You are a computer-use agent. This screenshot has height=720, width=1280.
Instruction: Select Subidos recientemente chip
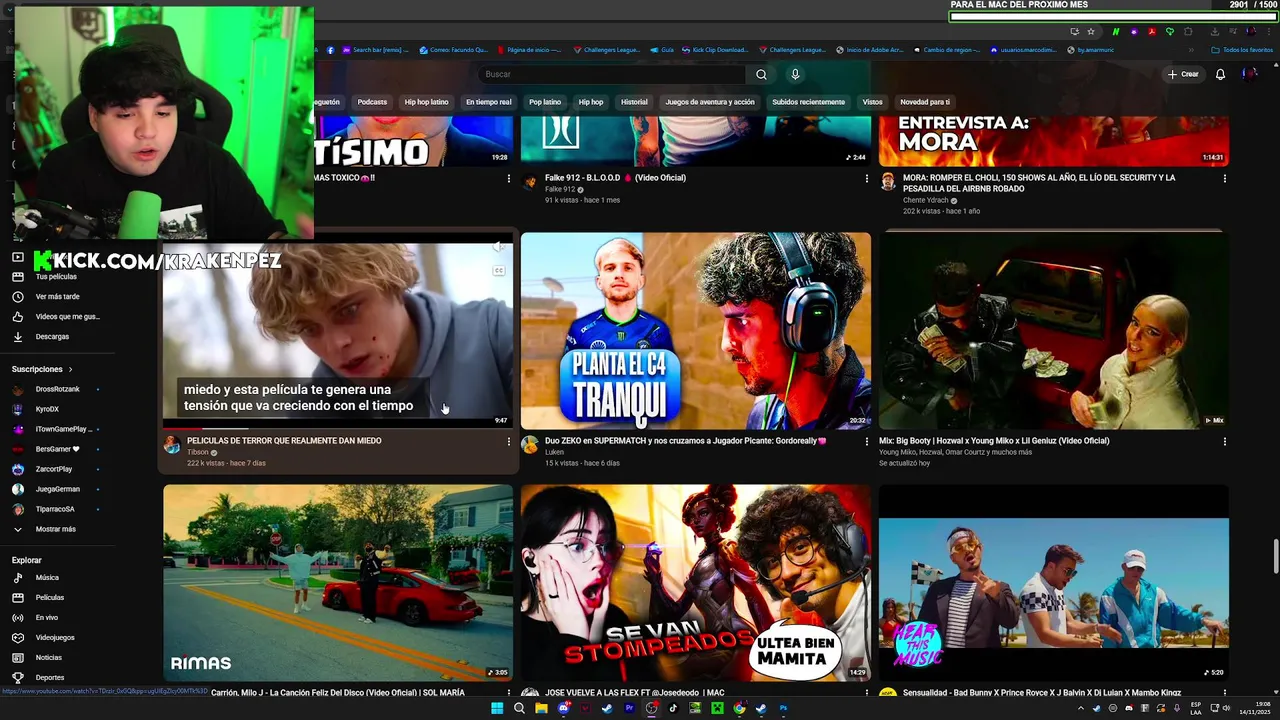click(x=808, y=102)
